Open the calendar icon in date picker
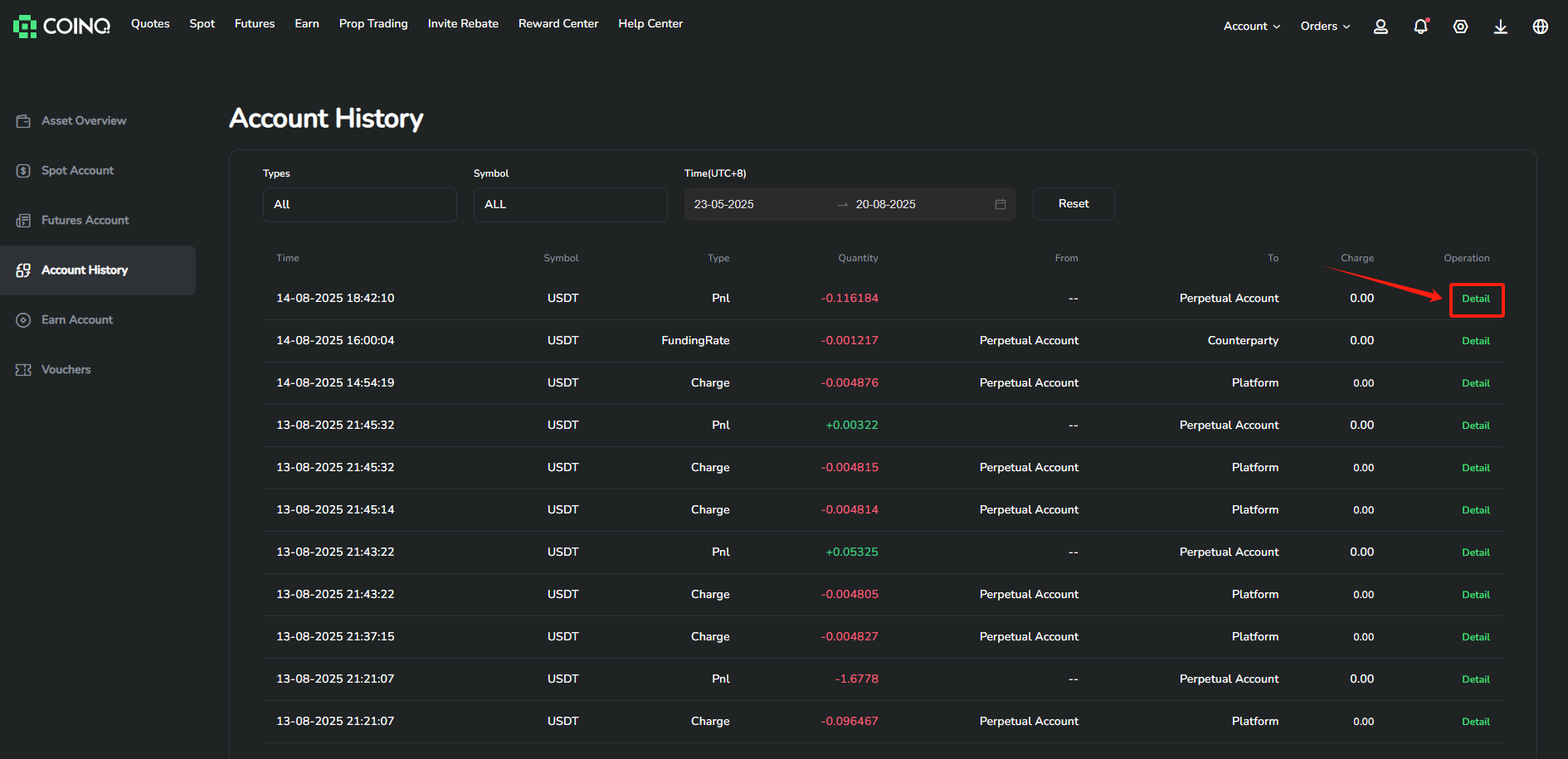1568x759 pixels. pyautogui.click(x=1001, y=203)
